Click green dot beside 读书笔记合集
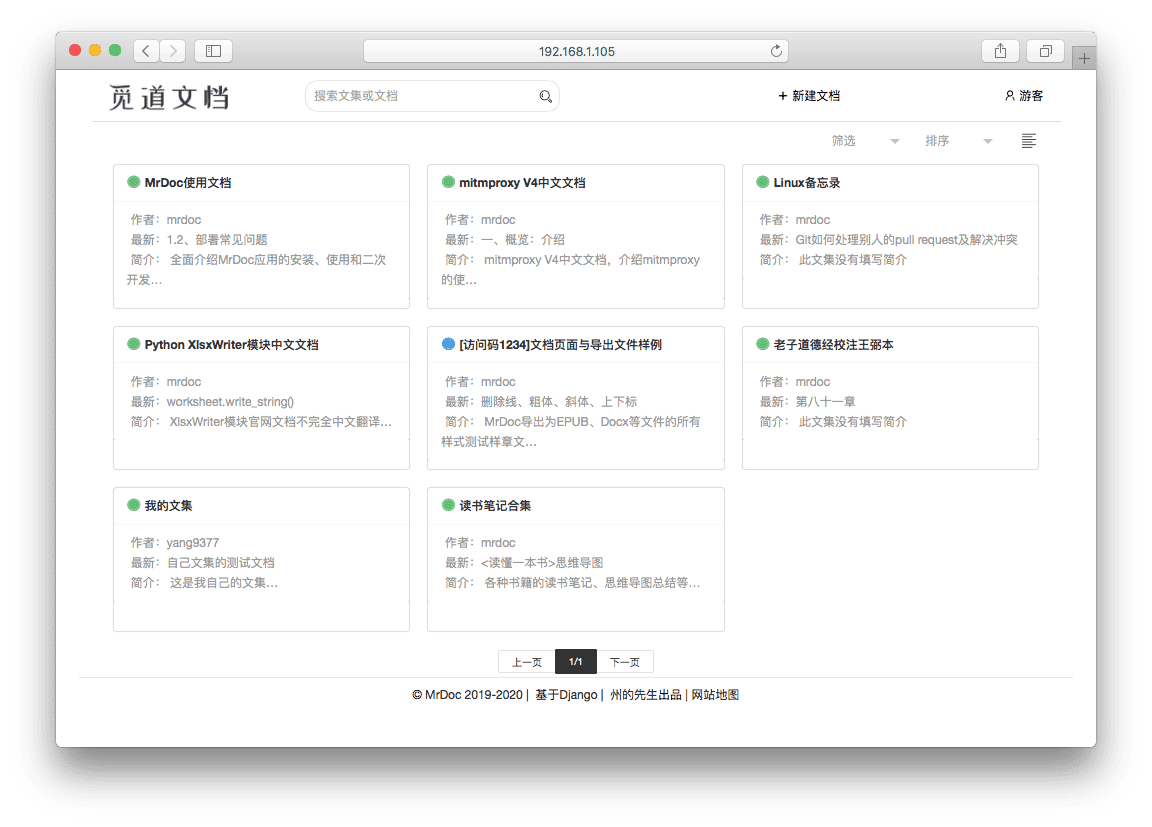The height and width of the screenshot is (827, 1152). pos(448,505)
